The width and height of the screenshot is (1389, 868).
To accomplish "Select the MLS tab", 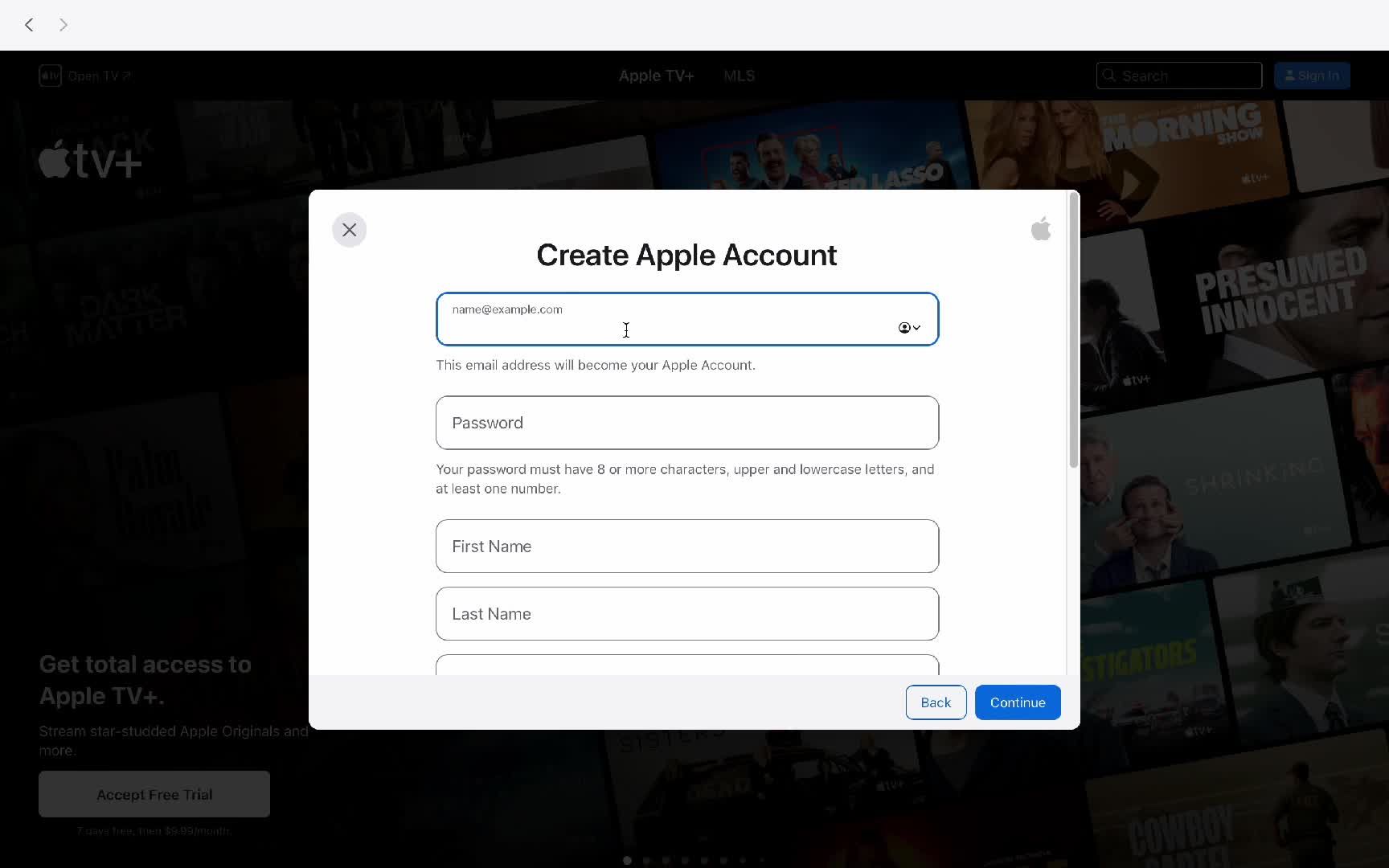I will [x=739, y=76].
